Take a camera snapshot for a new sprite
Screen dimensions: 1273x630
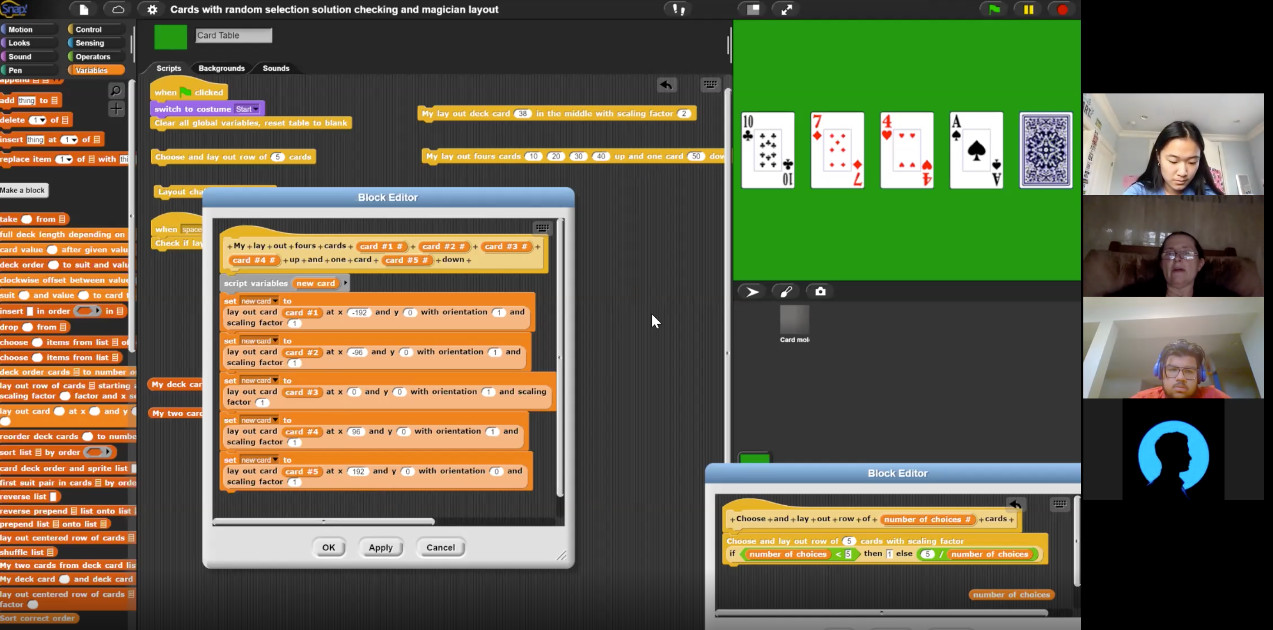pos(820,291)
